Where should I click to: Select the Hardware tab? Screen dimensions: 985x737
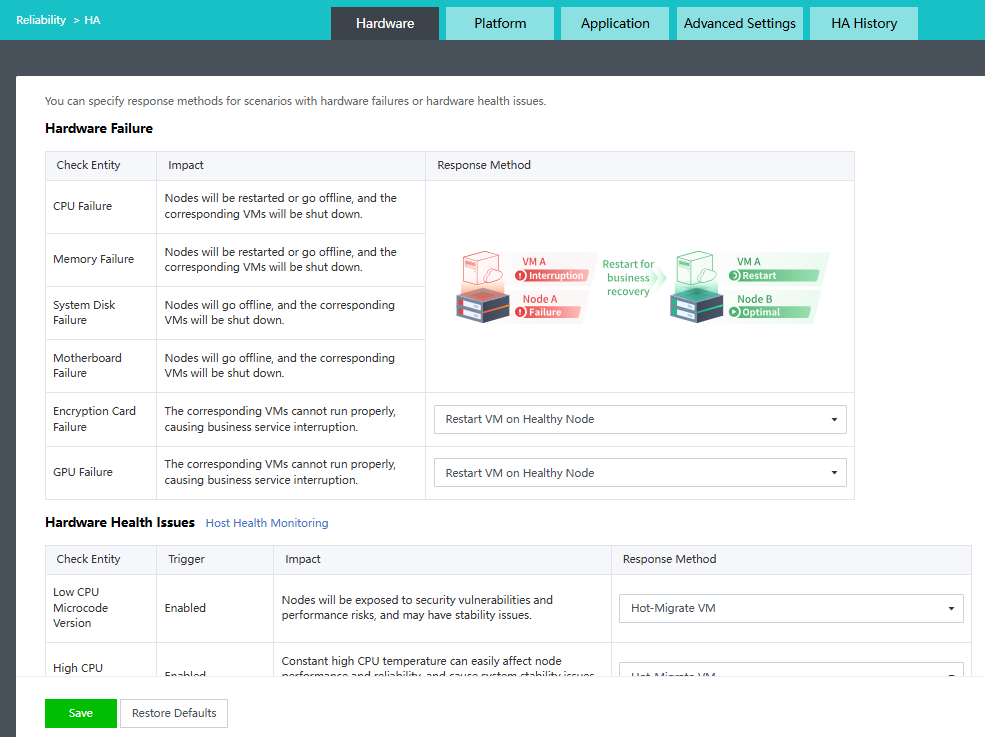[x=385, y=23]
